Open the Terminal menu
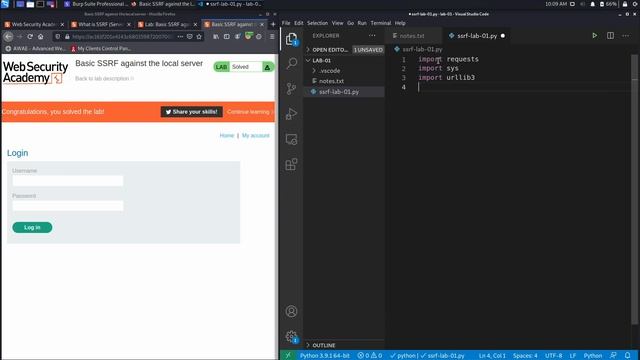 pyautogui.click(x=380, y=23)
